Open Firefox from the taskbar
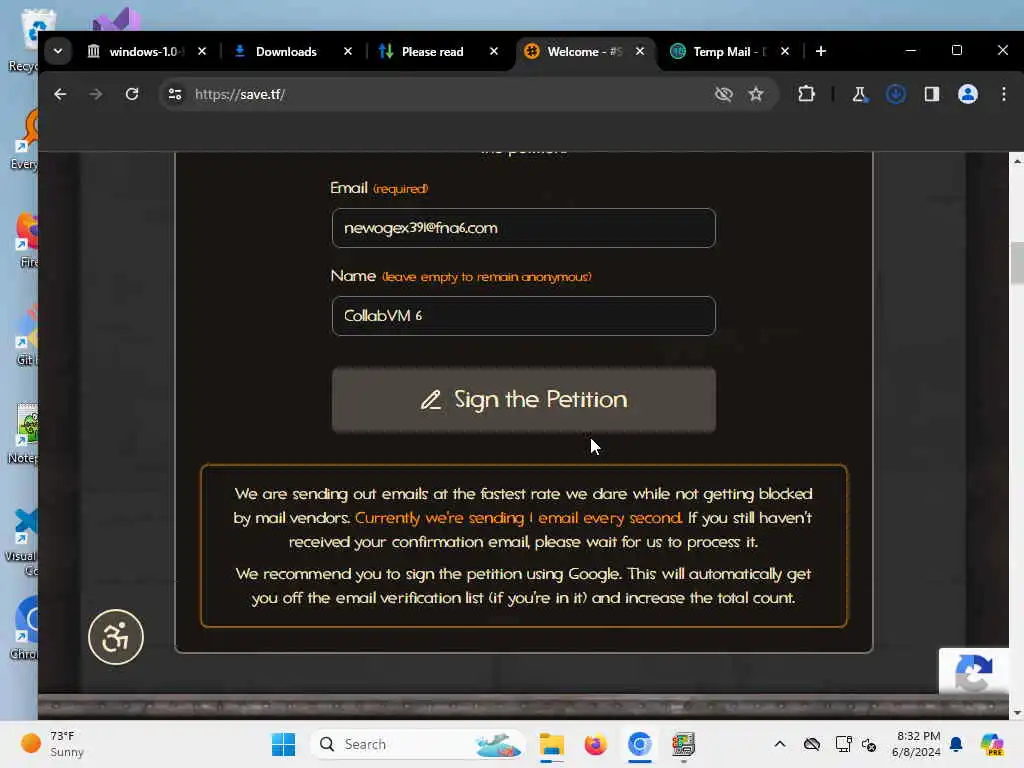 click(596, 744)
